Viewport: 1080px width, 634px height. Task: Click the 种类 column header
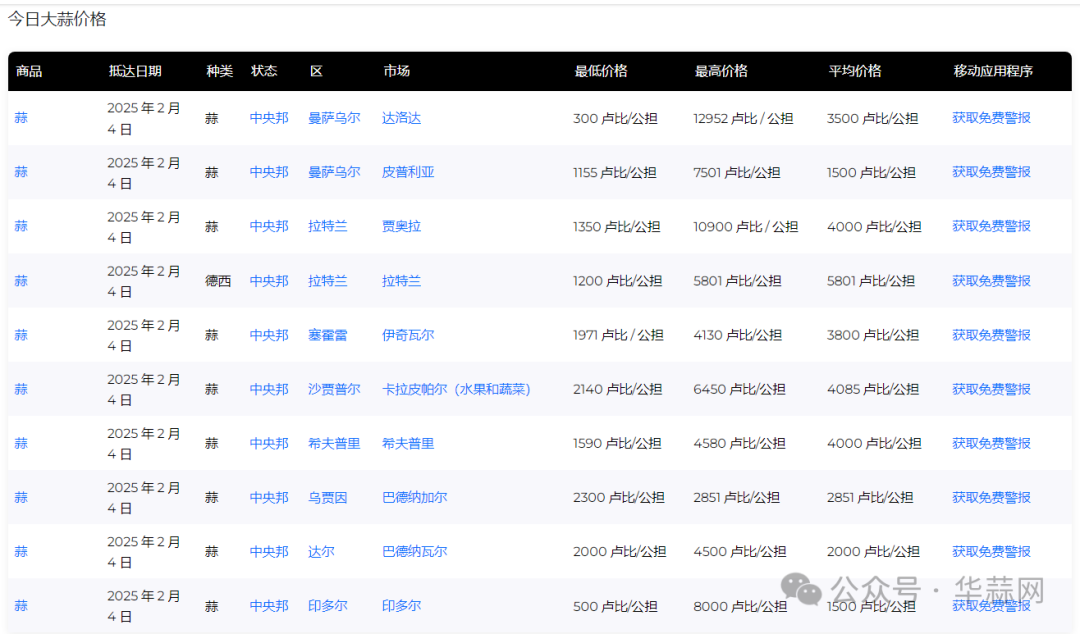pyautogui.click(x=220, y=71)
